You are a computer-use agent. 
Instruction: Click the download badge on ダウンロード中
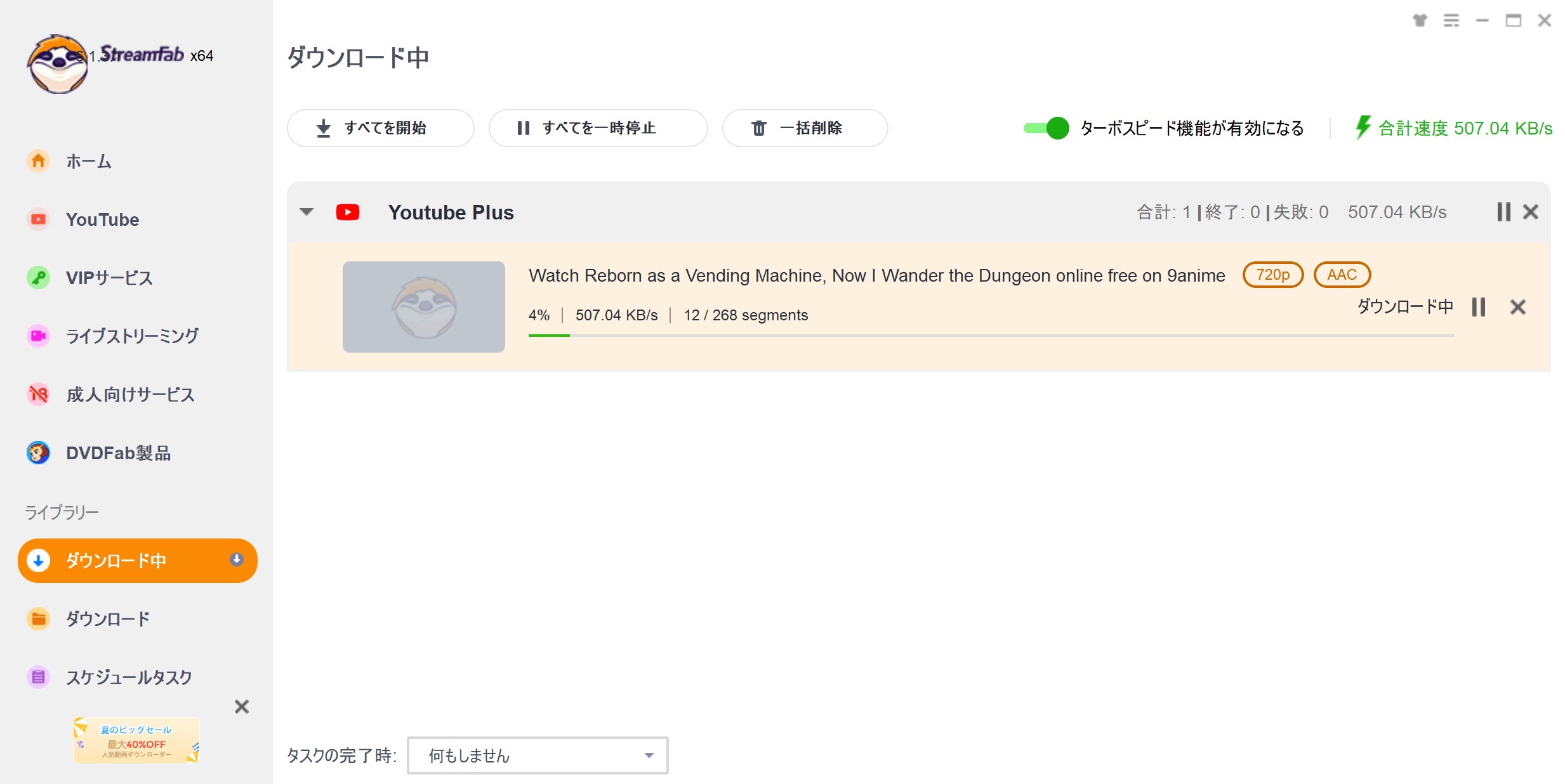pos(237,559)
